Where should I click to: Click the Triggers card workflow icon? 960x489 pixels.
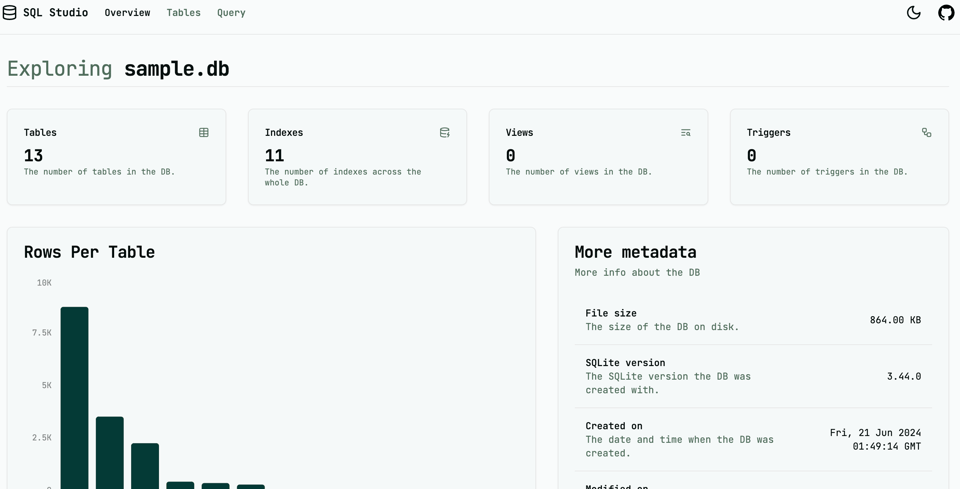(927, 132)
